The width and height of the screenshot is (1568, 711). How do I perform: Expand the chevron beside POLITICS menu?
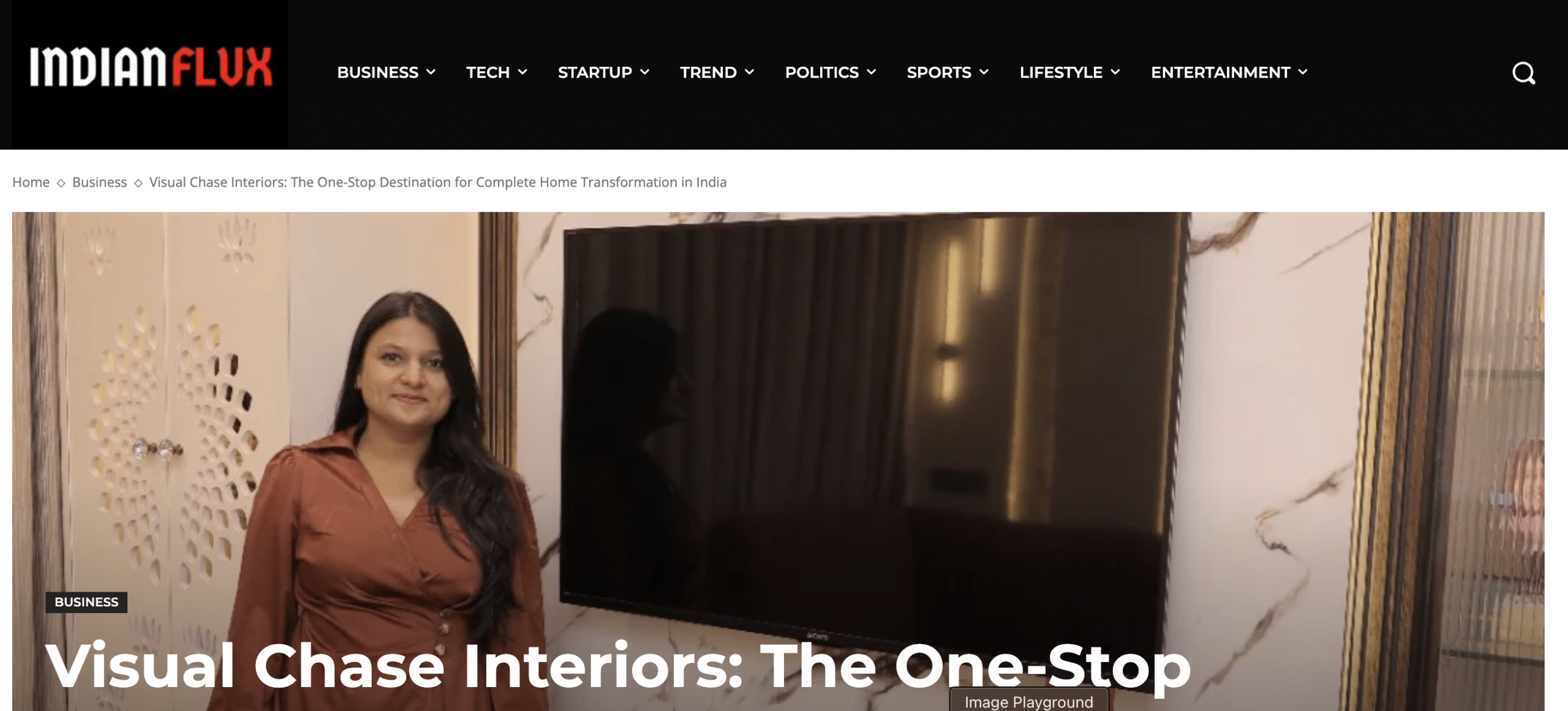[x=872, y=72]
